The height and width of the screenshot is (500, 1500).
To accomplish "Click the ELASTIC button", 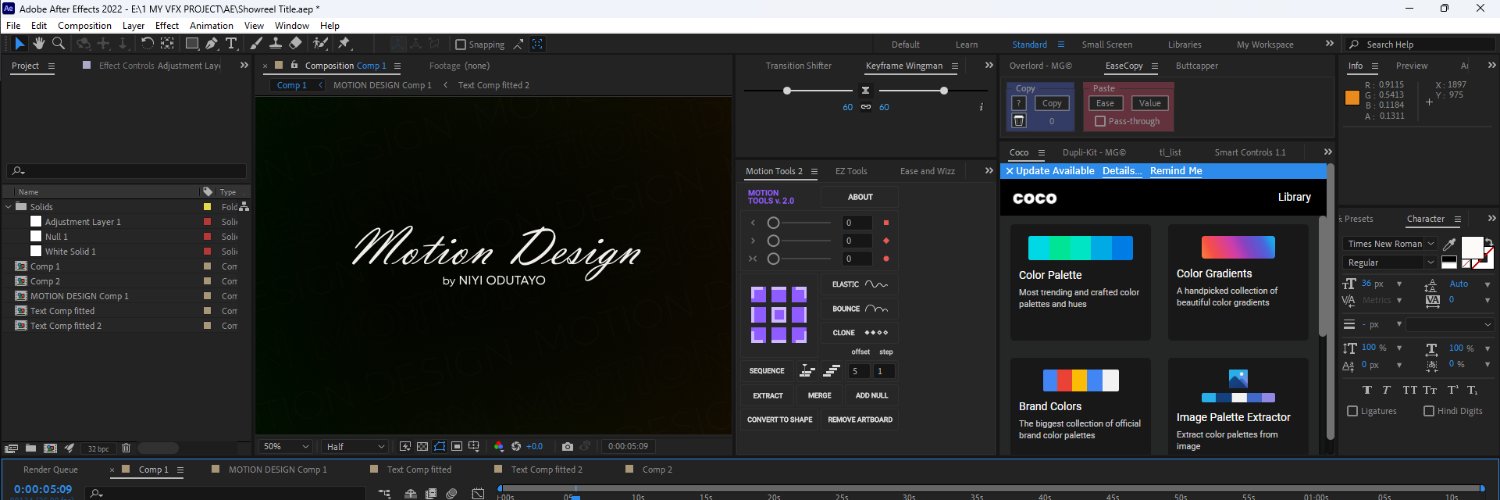I will 860,284.
